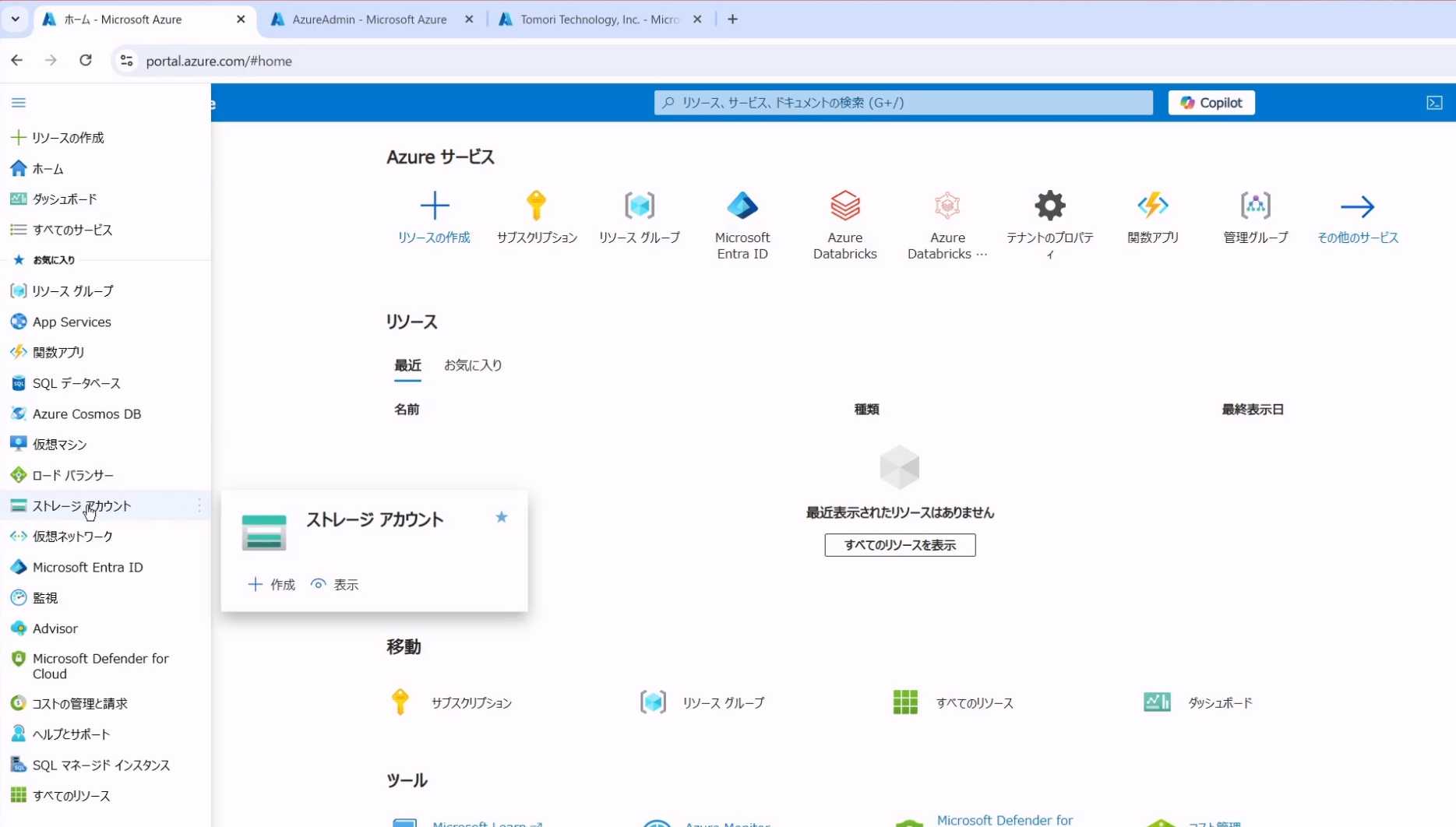Image resolution: width=1456 pixels, height=827 pixels.
Task: Open Azure Databricks service icon
Action: 844,206
